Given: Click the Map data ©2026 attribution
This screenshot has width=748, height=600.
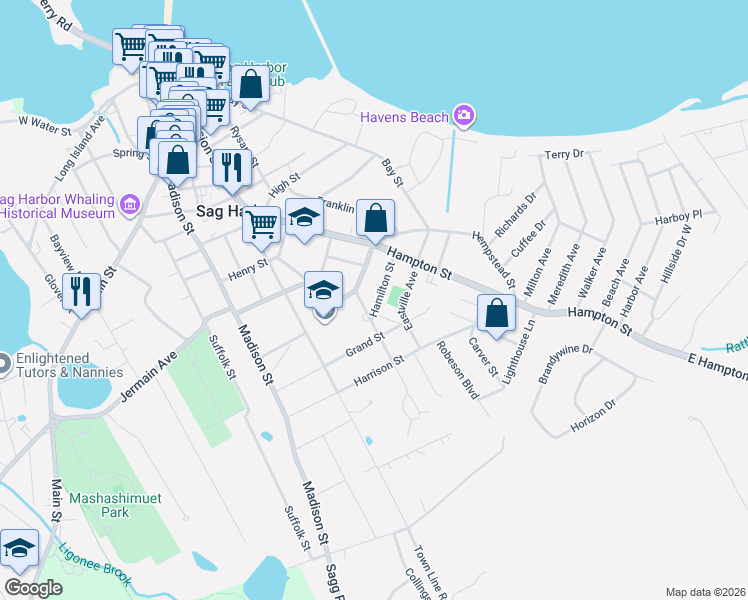Looking at the screenshot, I should coord(706,592).
